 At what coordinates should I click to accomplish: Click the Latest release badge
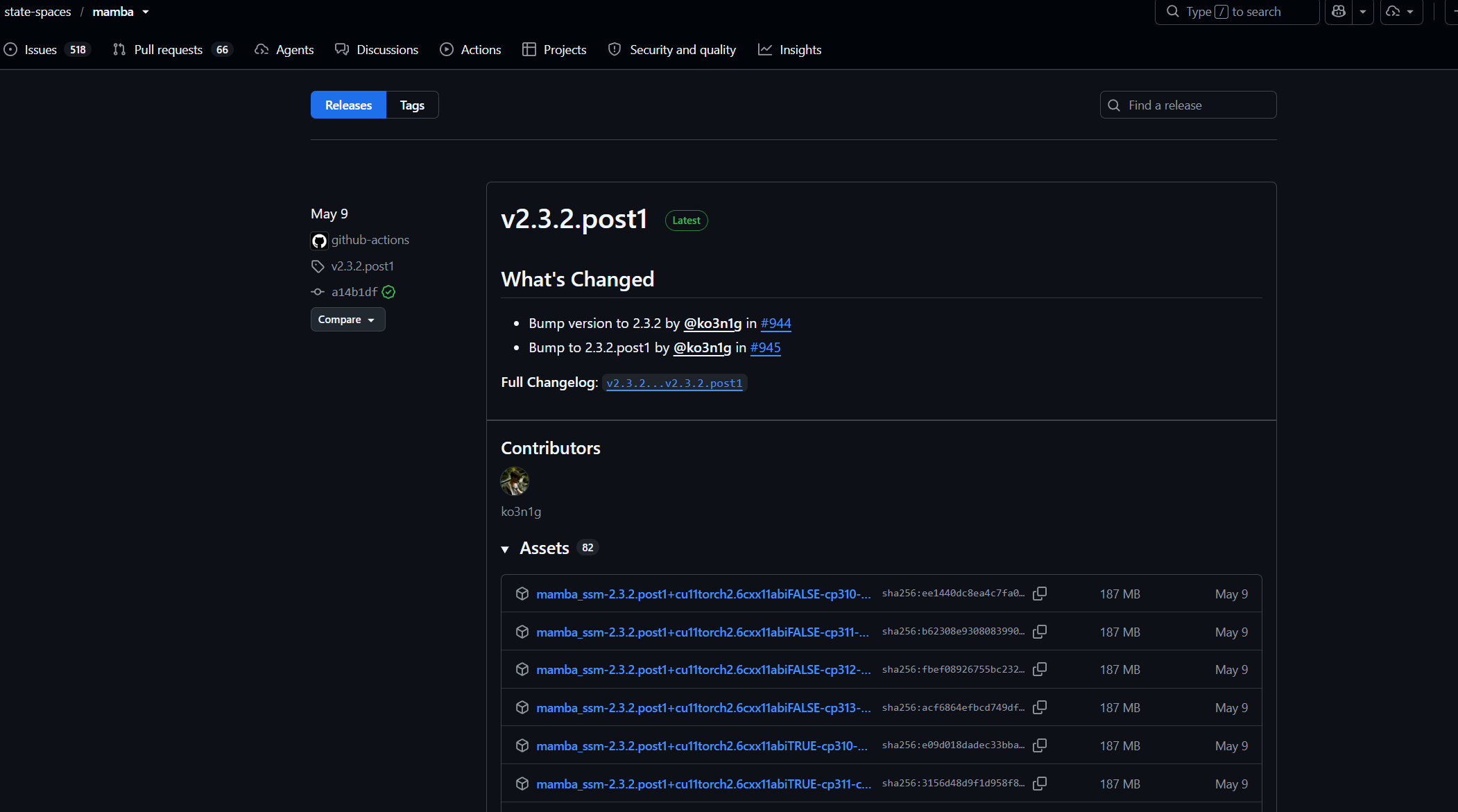(687, 221)
